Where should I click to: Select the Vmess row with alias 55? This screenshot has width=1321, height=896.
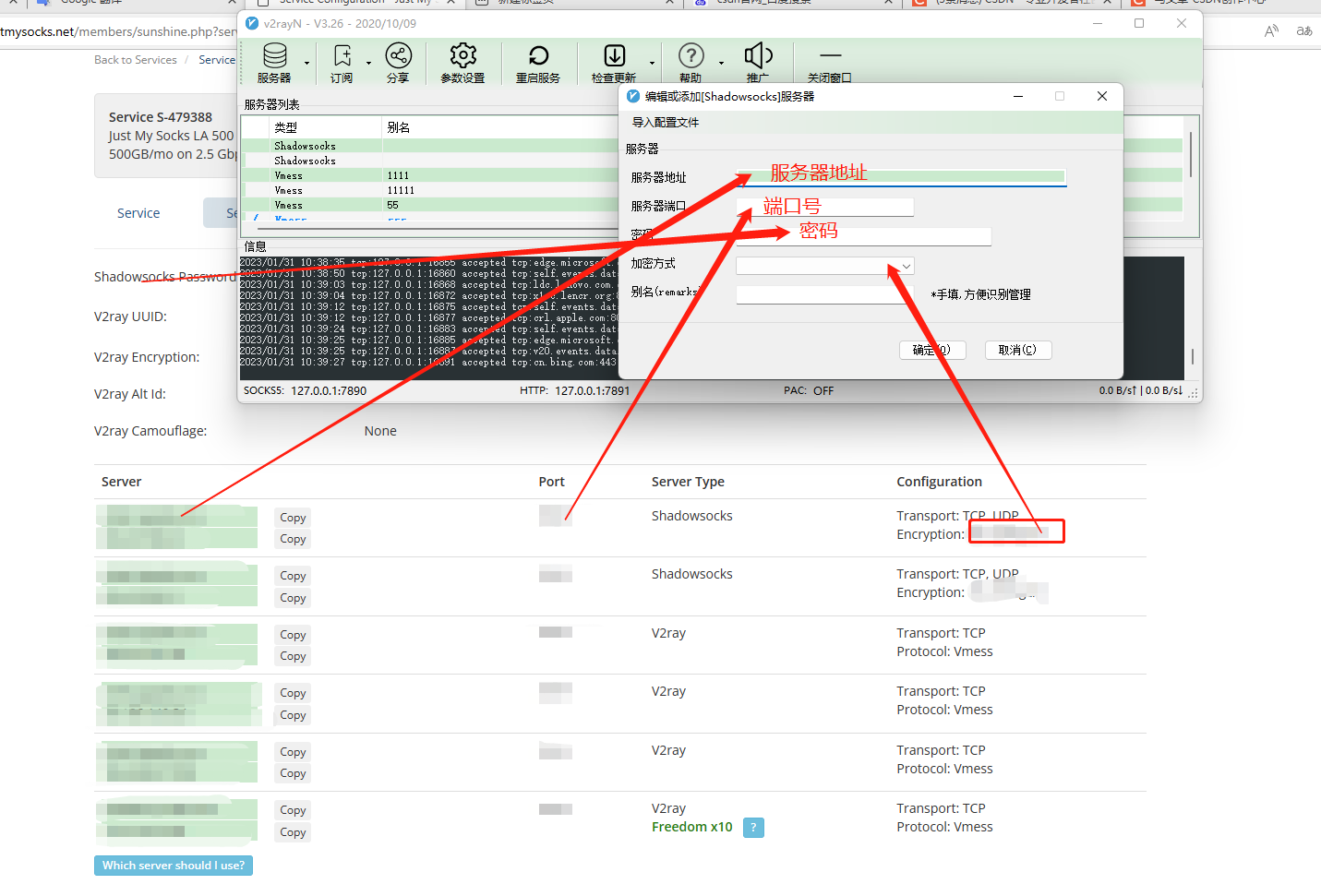[430, 205]
